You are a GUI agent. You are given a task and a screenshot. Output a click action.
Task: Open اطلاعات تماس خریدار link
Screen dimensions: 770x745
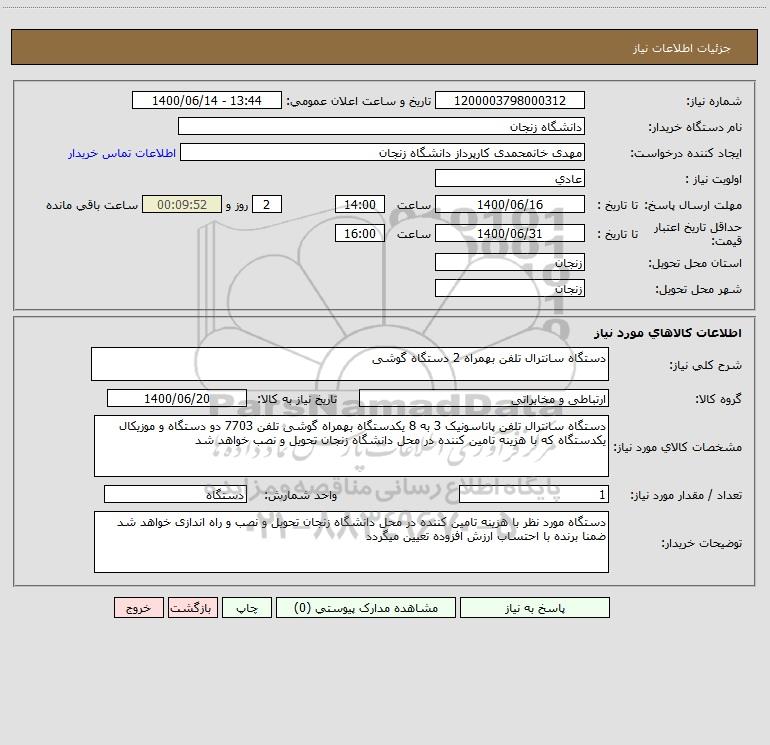pos(122,153)
